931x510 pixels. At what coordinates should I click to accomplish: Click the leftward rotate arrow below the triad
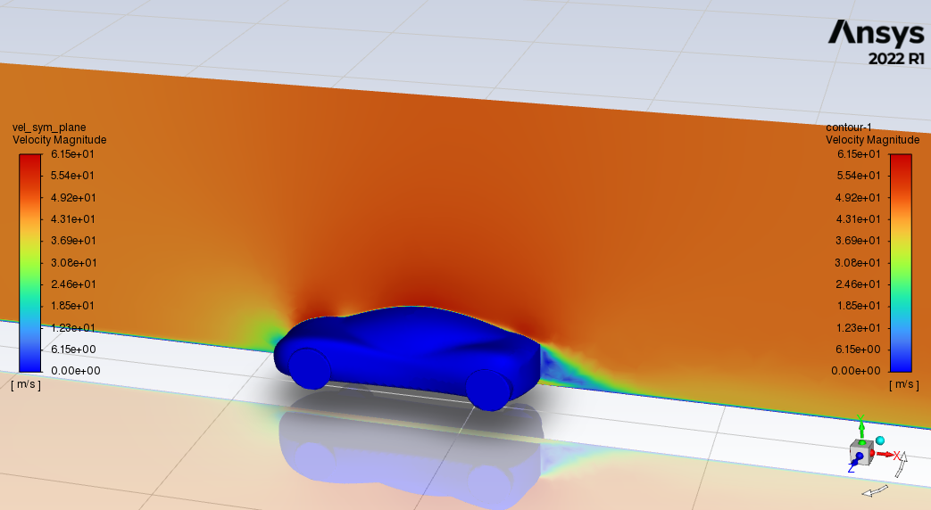875,491
